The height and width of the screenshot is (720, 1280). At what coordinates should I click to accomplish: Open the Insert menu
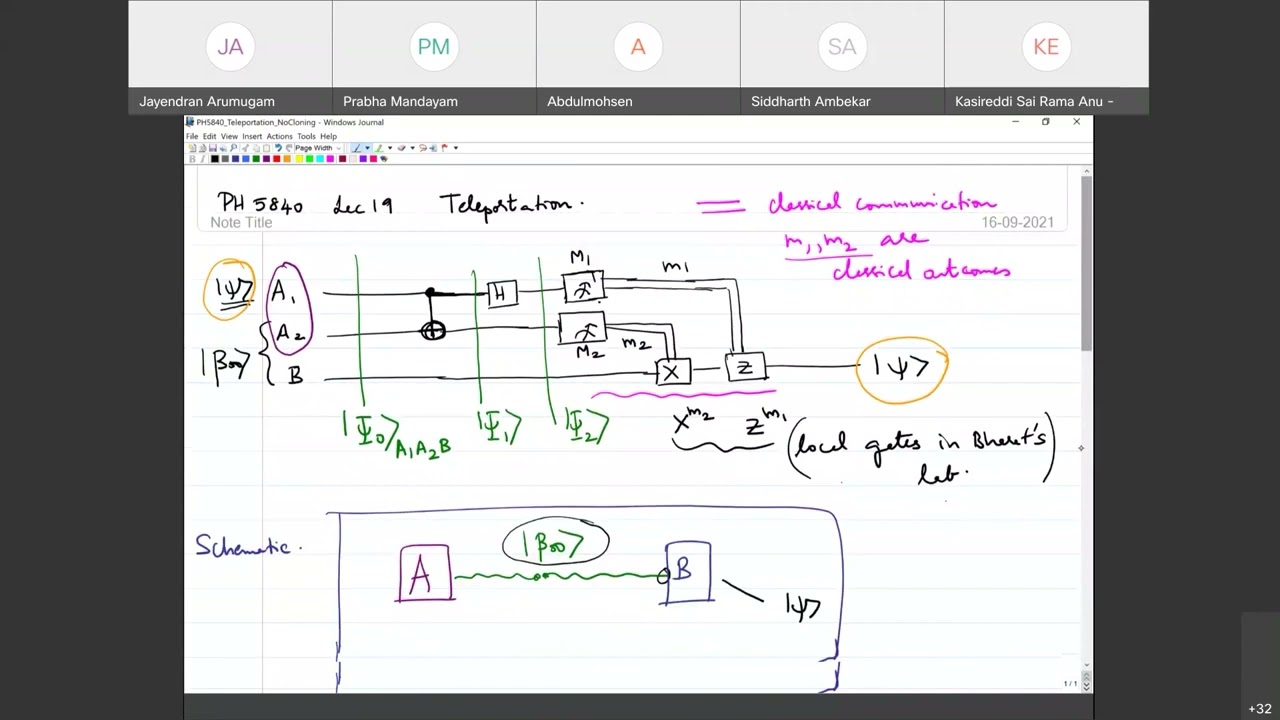click(251, 136)
